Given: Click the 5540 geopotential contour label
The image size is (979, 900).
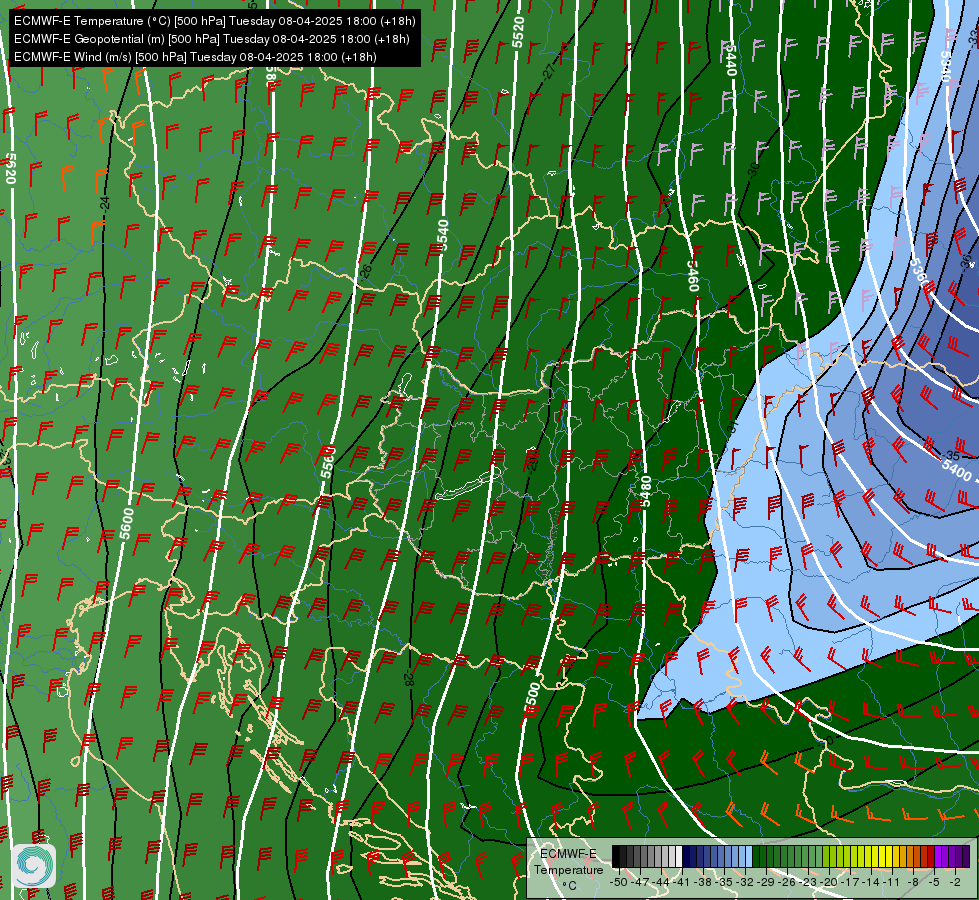Looking at the screenshot, I should coord(443,235).
